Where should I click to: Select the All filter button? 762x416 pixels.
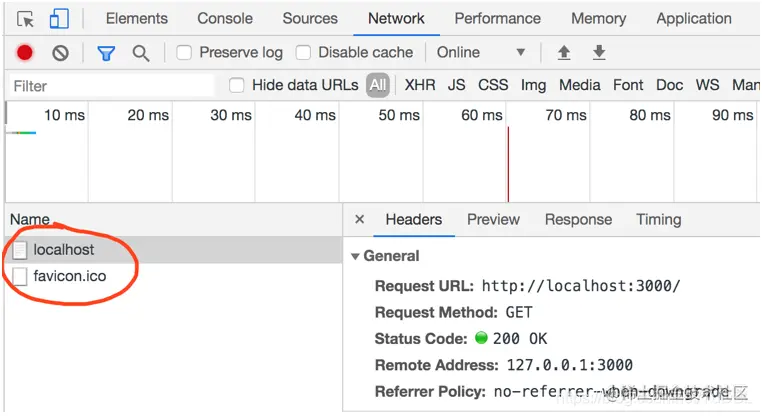click(x=378, y=85)
